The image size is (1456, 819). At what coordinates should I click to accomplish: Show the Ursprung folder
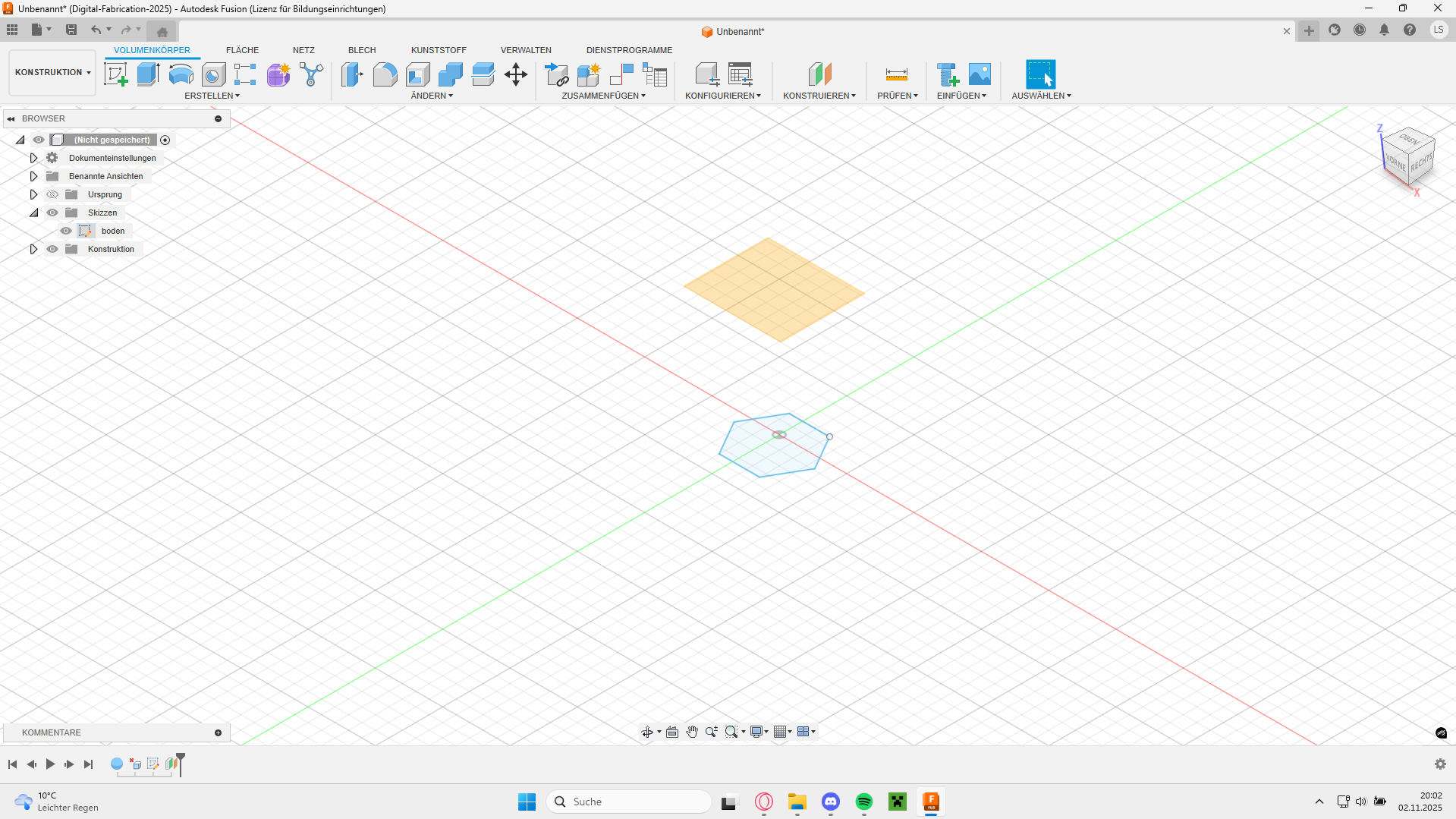tap(52, 194)
